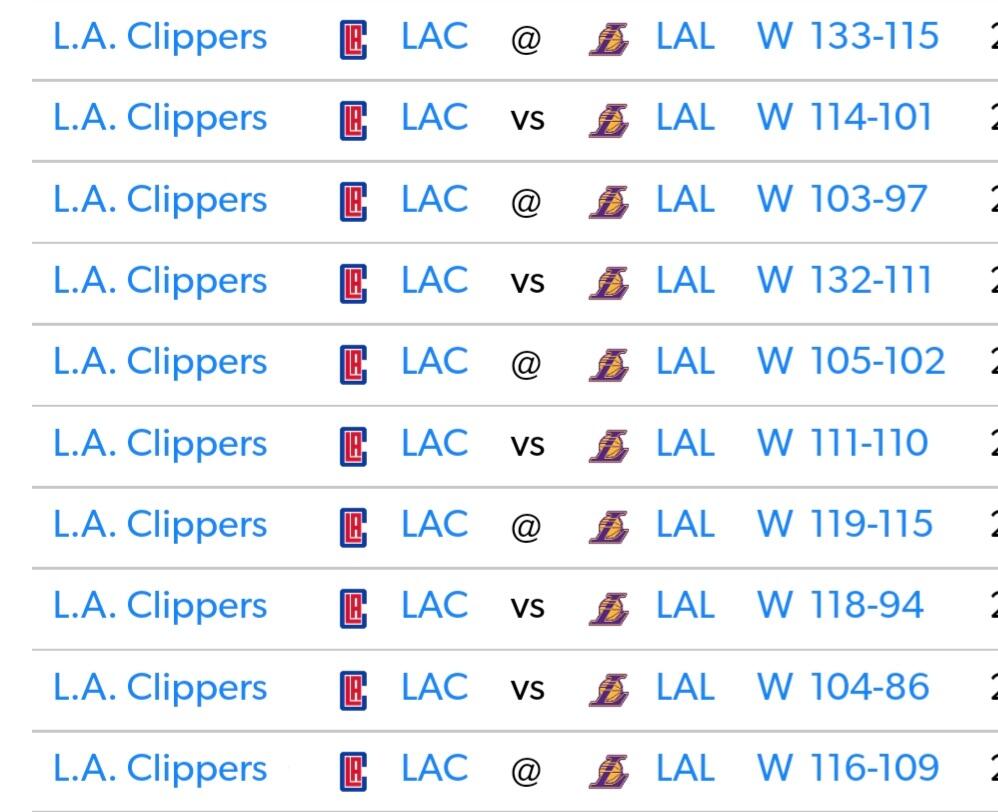Click LAL abbreviation in W 132-111 row

point(685,281)
